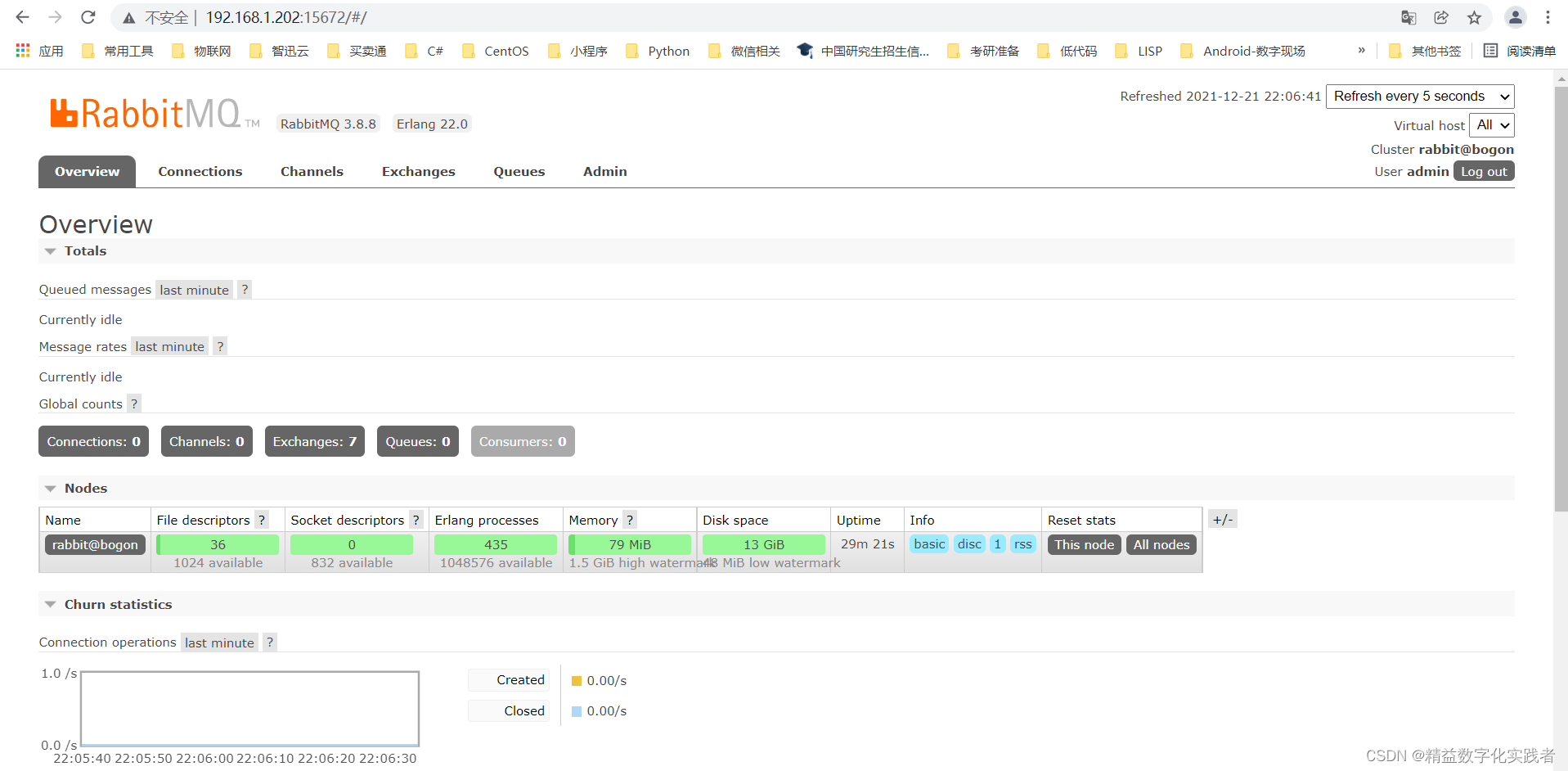This screenshot has width=1568, height=771.
Task: Go to the Exchanges tab
Action: (x=418, y=172)
